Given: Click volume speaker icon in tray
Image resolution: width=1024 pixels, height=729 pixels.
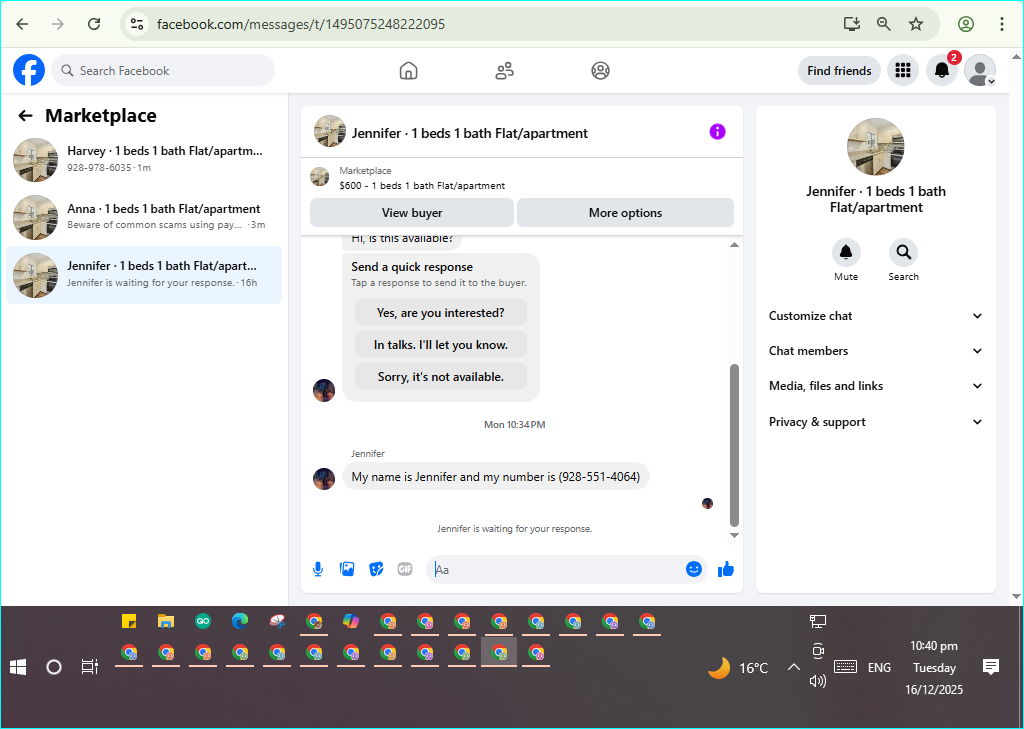Looking at the screenshot, I should (x=818, y=681).
